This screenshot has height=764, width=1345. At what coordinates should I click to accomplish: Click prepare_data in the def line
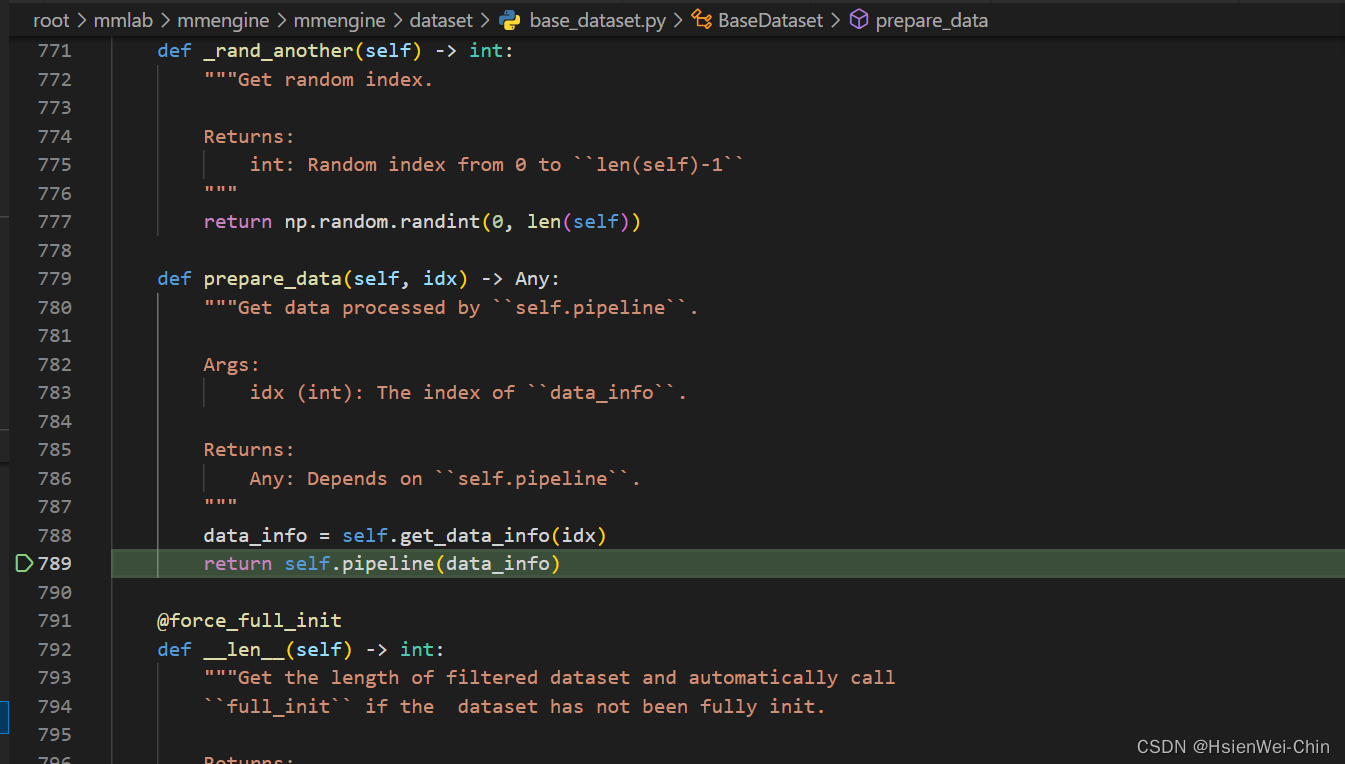coord(272,278)
